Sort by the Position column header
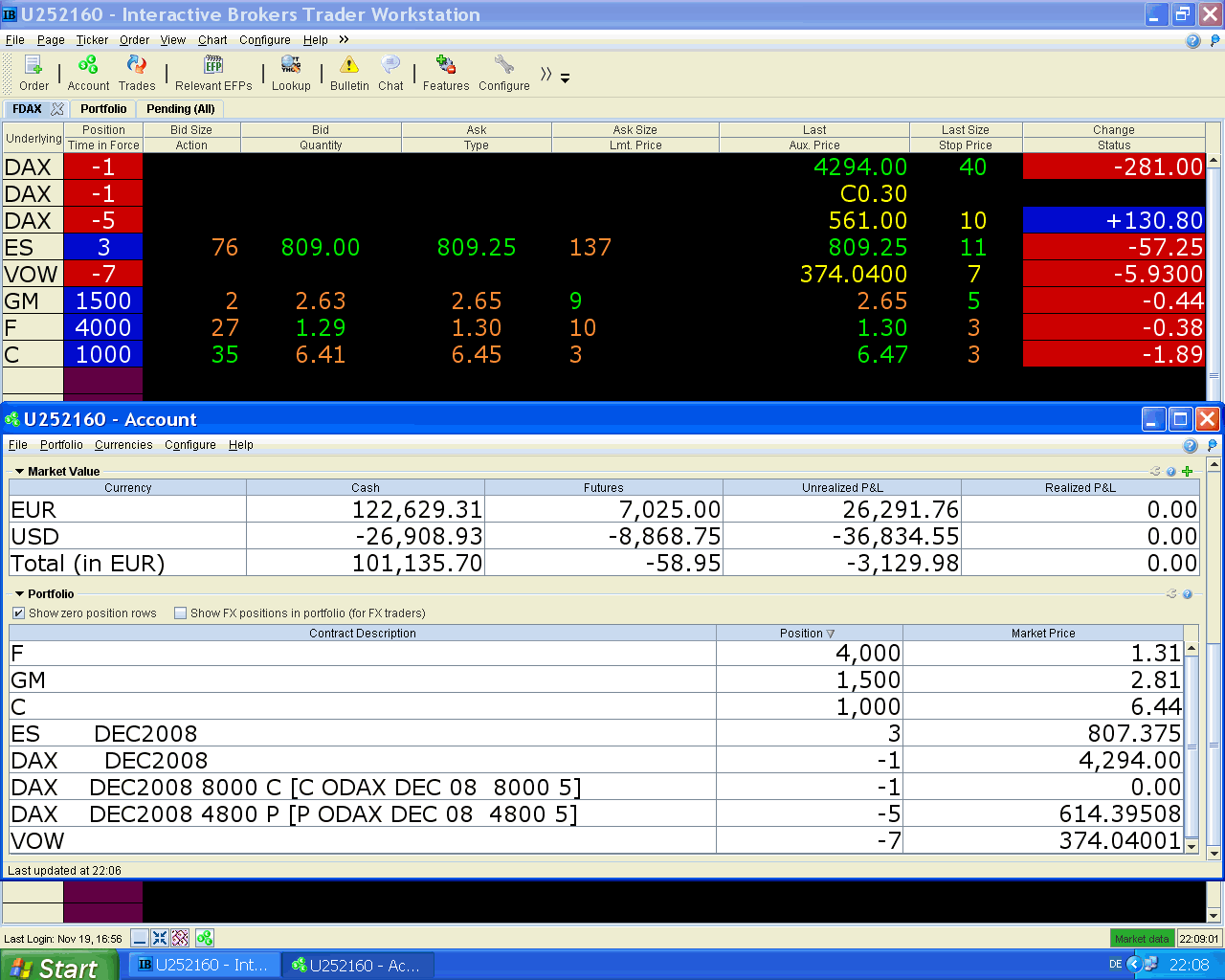1225x980 pixels. 809,634
